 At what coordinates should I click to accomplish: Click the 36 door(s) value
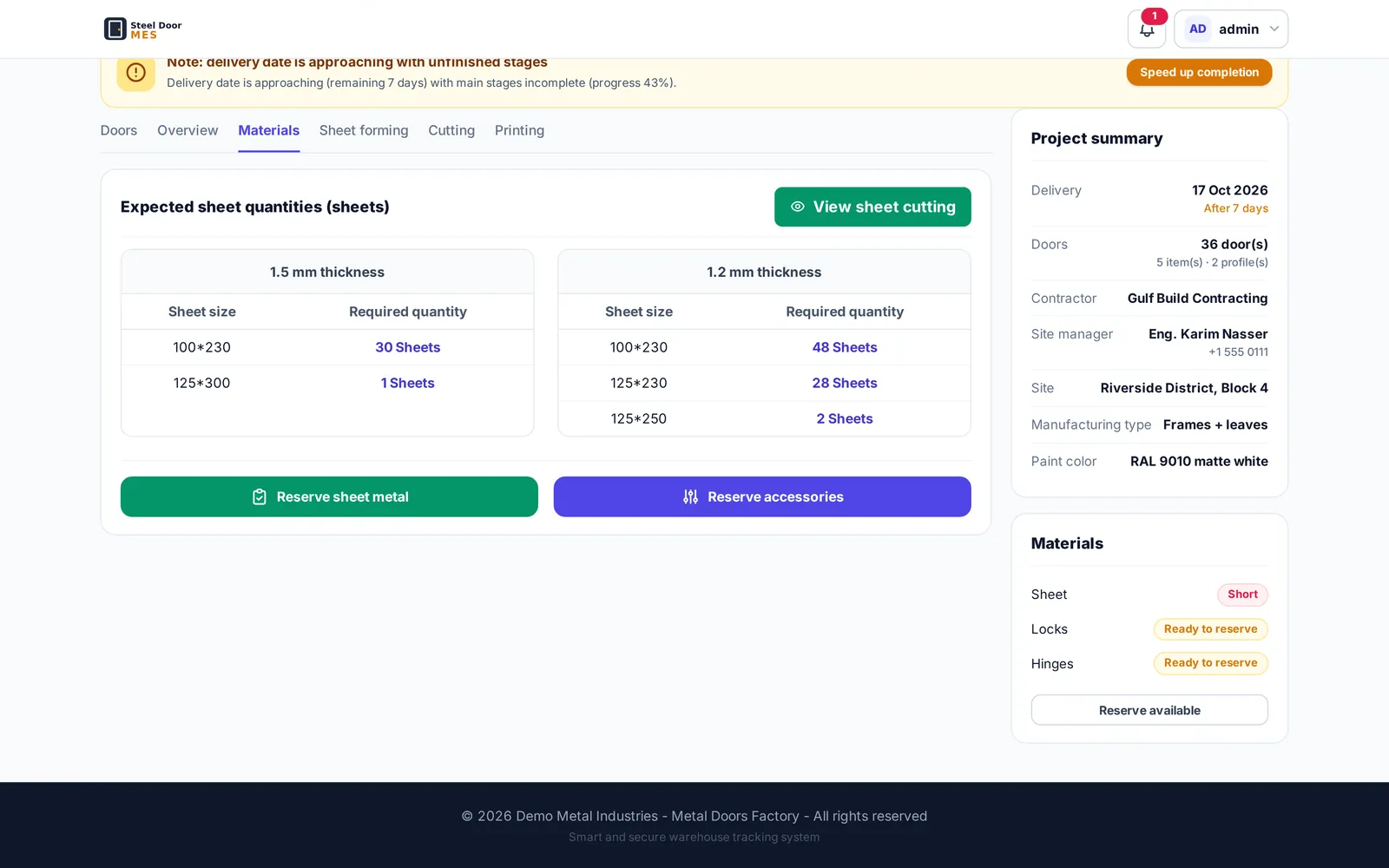1234,244
